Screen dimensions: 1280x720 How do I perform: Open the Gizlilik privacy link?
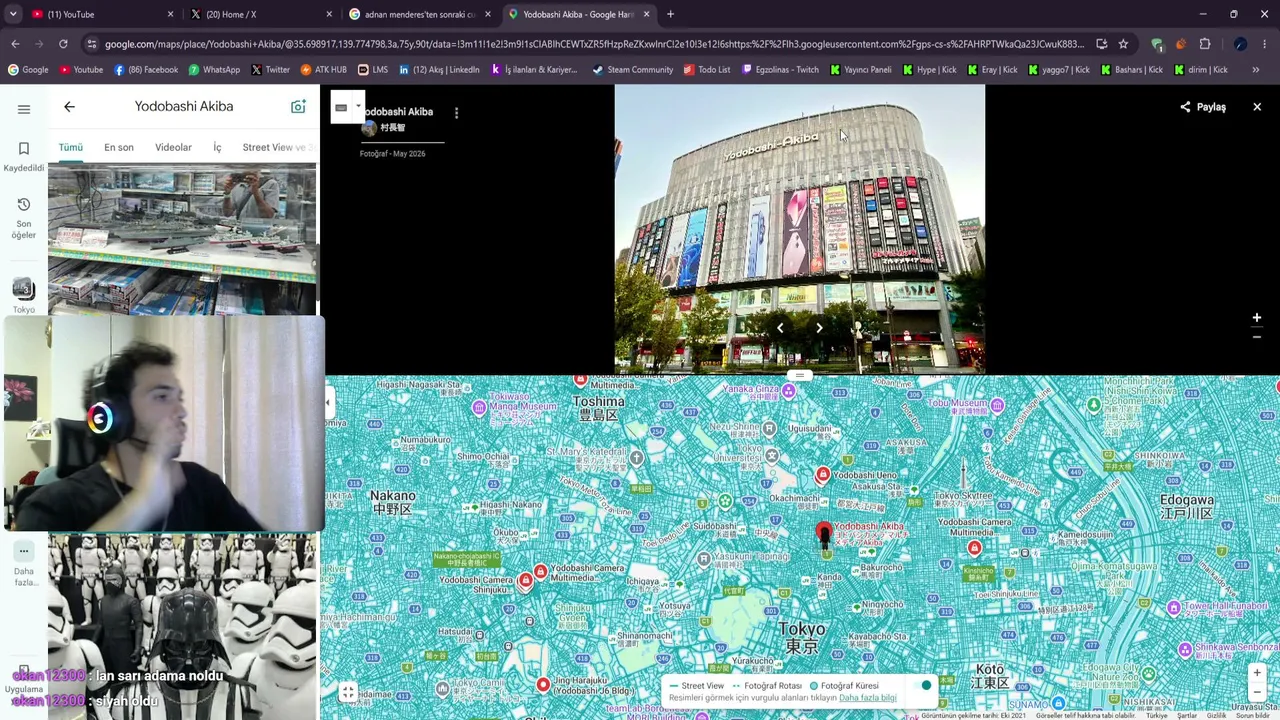click(x=1216, y=715)
